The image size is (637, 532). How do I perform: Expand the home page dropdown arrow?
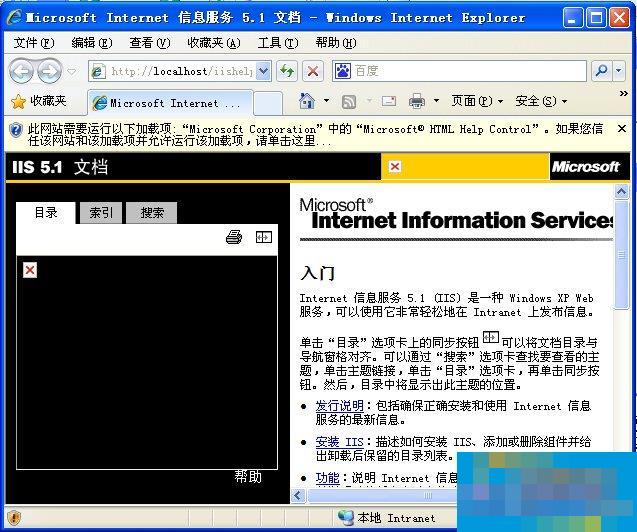(327, 101)
